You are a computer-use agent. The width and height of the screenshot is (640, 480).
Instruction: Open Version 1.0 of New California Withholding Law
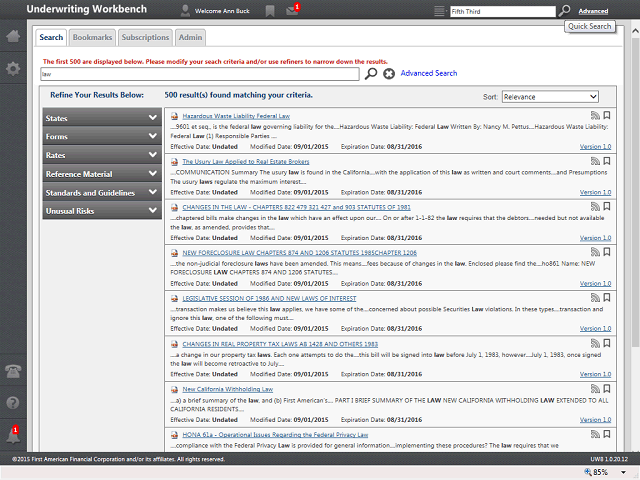point(595,420)
